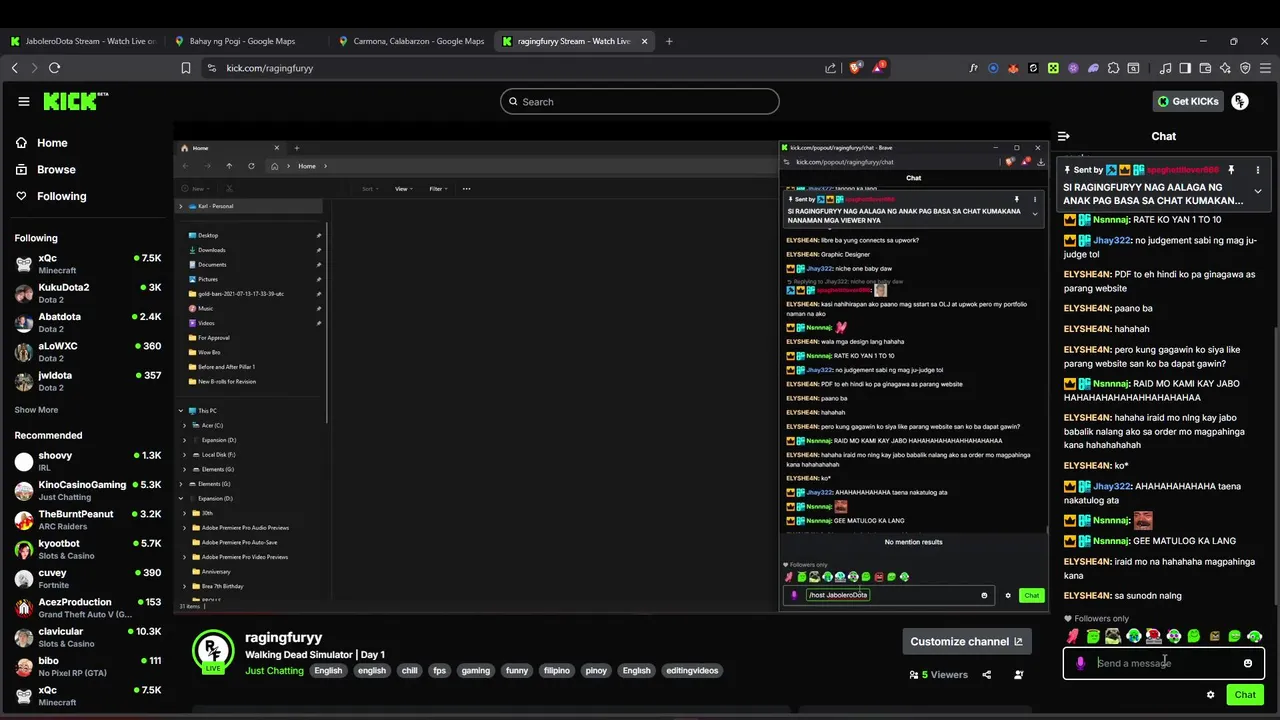
Task: Click the Brave VPN shield icon
Action: point(1245,68)
